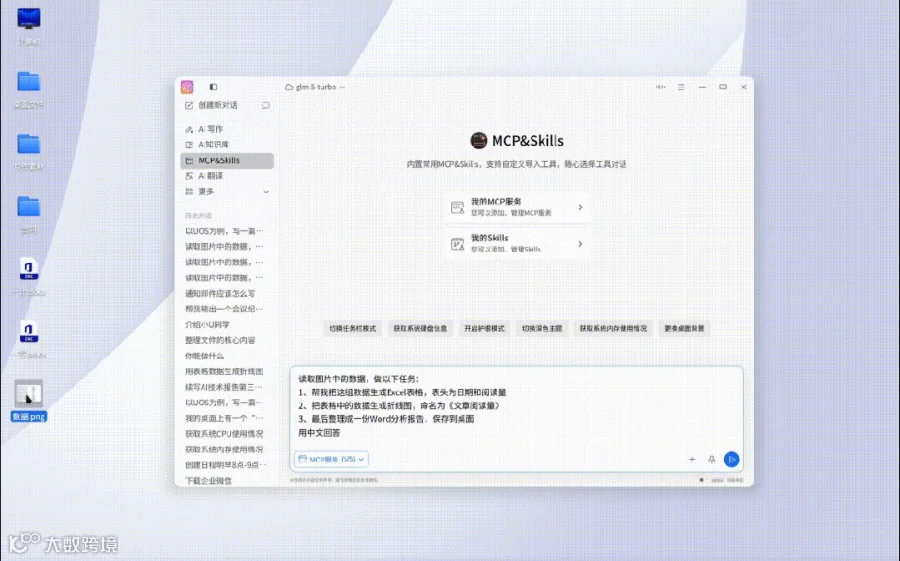Maximize the UOS AI window
Image resolution: width=900 pixels, height=561 pixels.
pyautogui.click(x=723, y=87)
